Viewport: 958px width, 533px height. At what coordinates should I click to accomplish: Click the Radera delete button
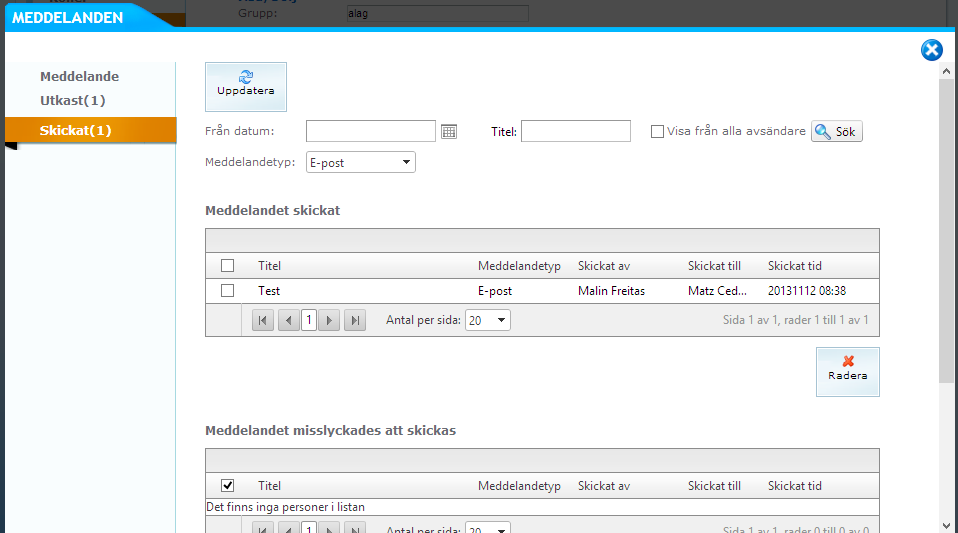tap(847, 372)
